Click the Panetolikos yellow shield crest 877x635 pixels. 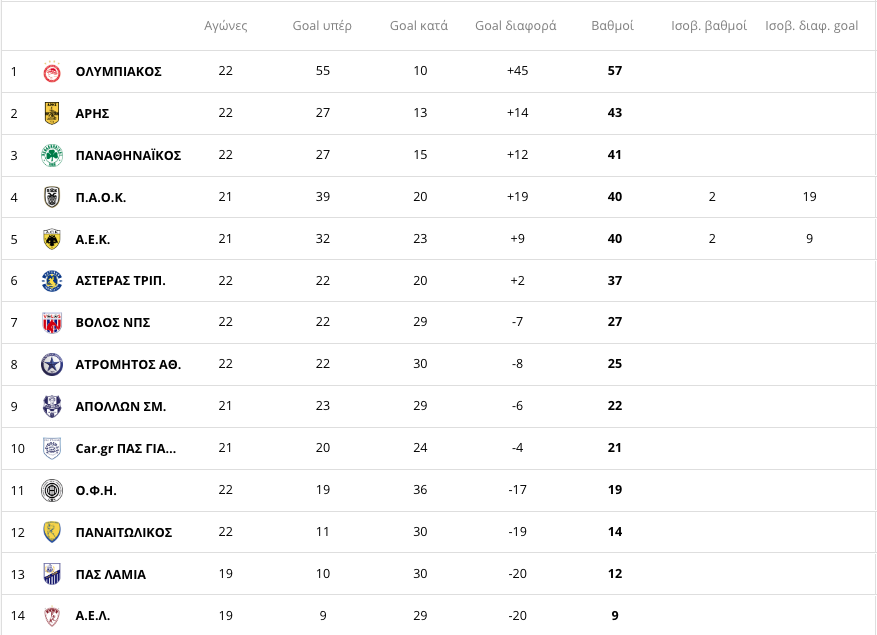(52, 532)
